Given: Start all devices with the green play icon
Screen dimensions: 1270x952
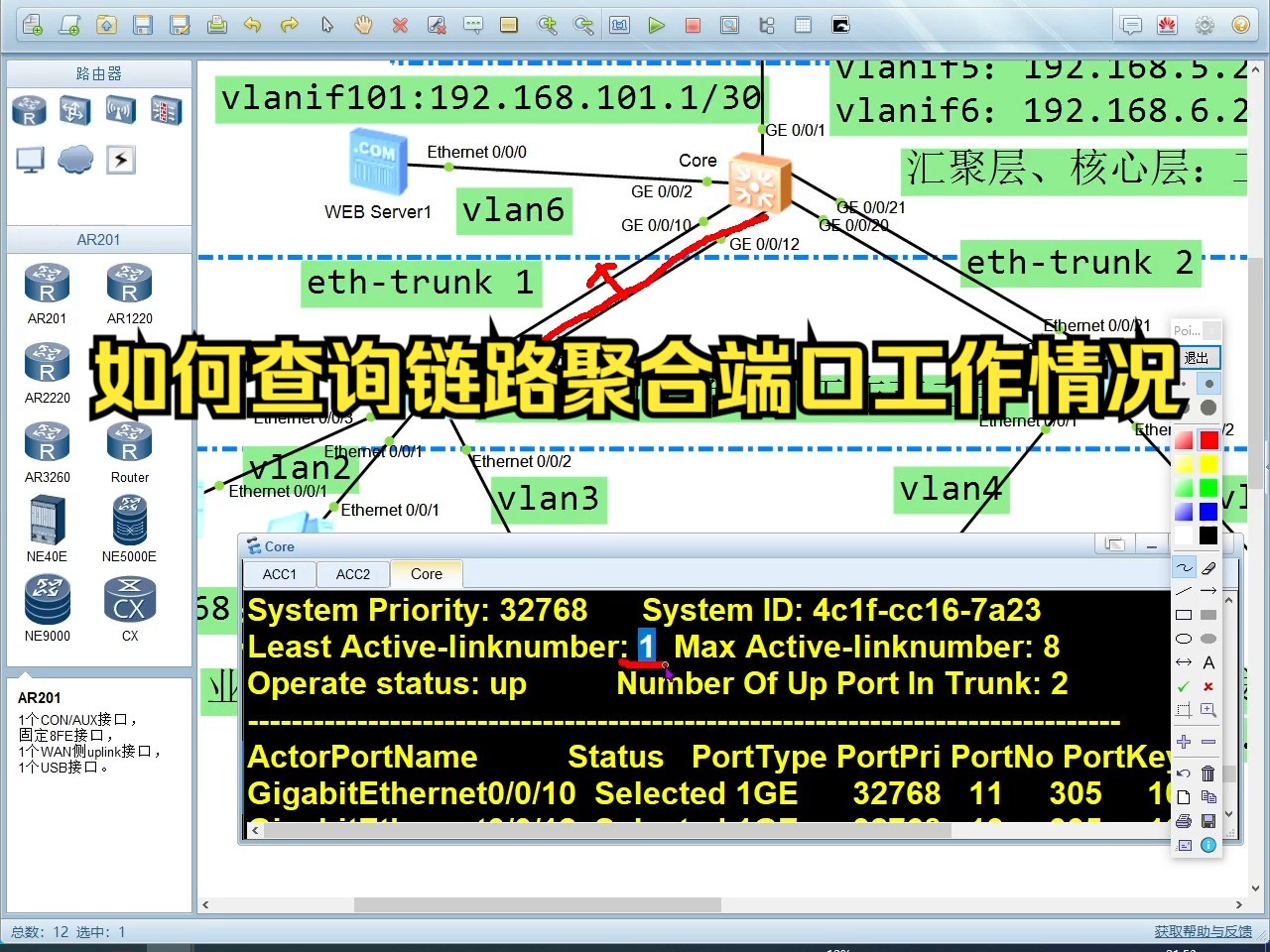Looking at the screenshot, I should tap(656, 25).
